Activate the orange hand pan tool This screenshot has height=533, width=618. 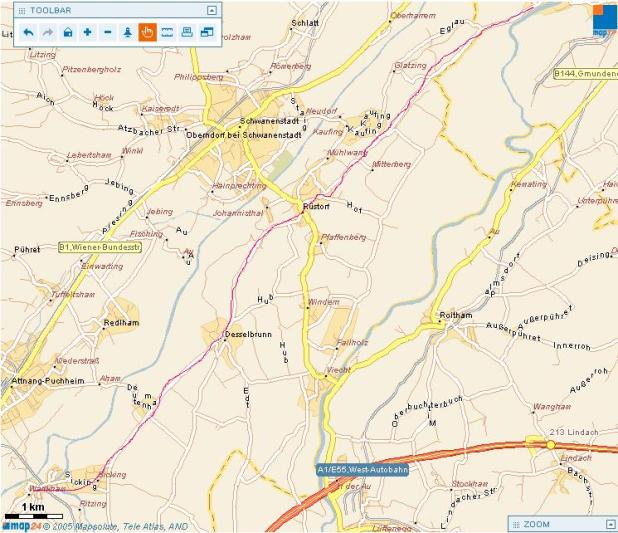147,32
